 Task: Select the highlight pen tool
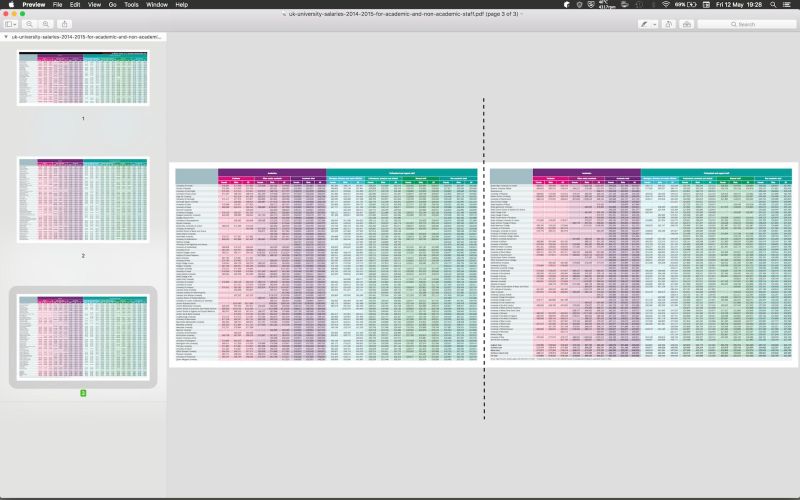point(644,24)
